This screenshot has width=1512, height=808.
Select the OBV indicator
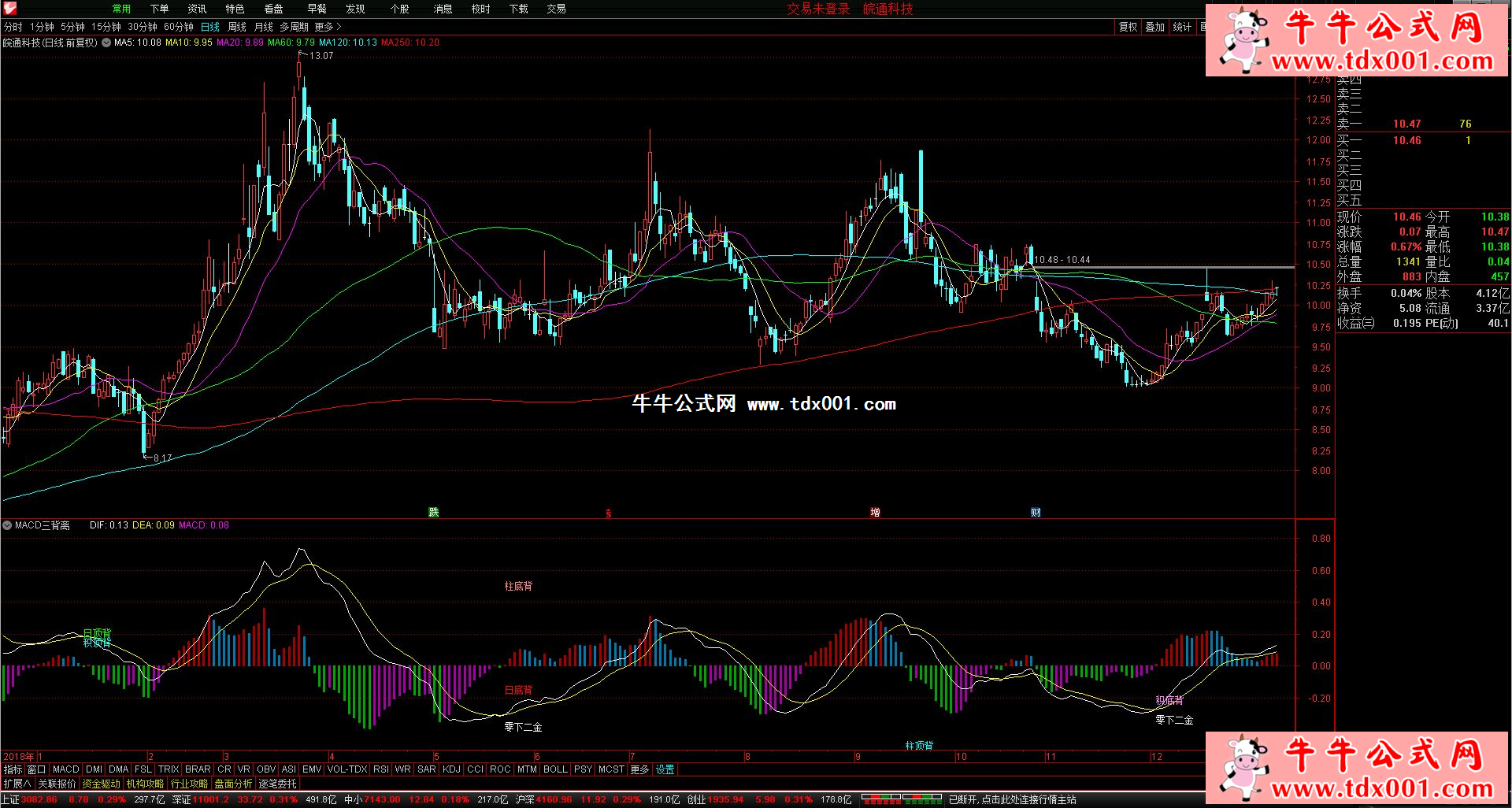[x=266, y=769]
